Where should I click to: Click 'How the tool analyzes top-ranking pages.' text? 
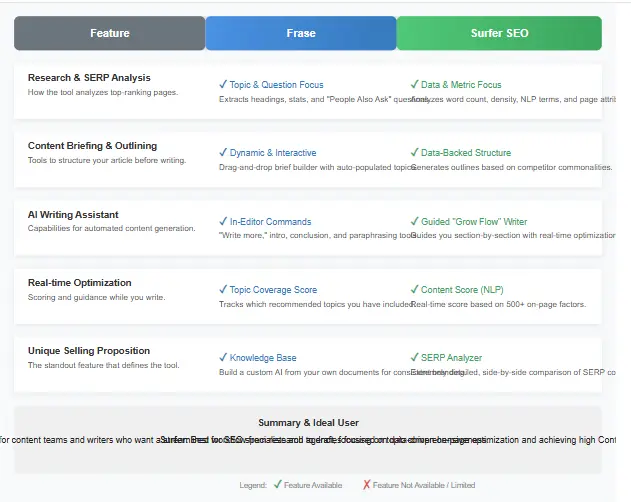[103, 92]
